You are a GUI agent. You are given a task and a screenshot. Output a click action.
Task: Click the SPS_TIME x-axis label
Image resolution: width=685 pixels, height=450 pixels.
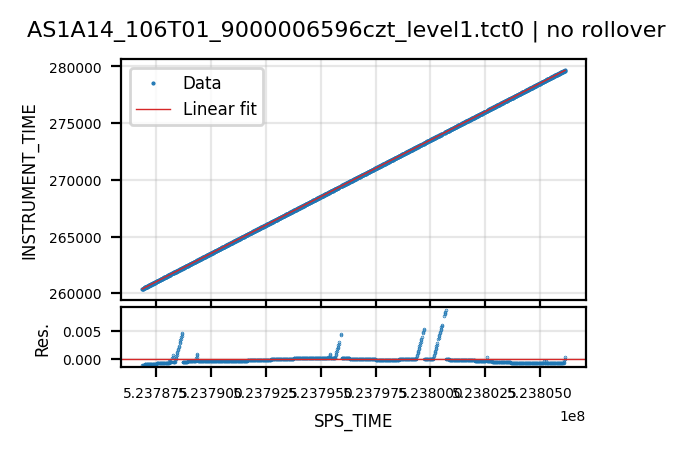(353, 421)
